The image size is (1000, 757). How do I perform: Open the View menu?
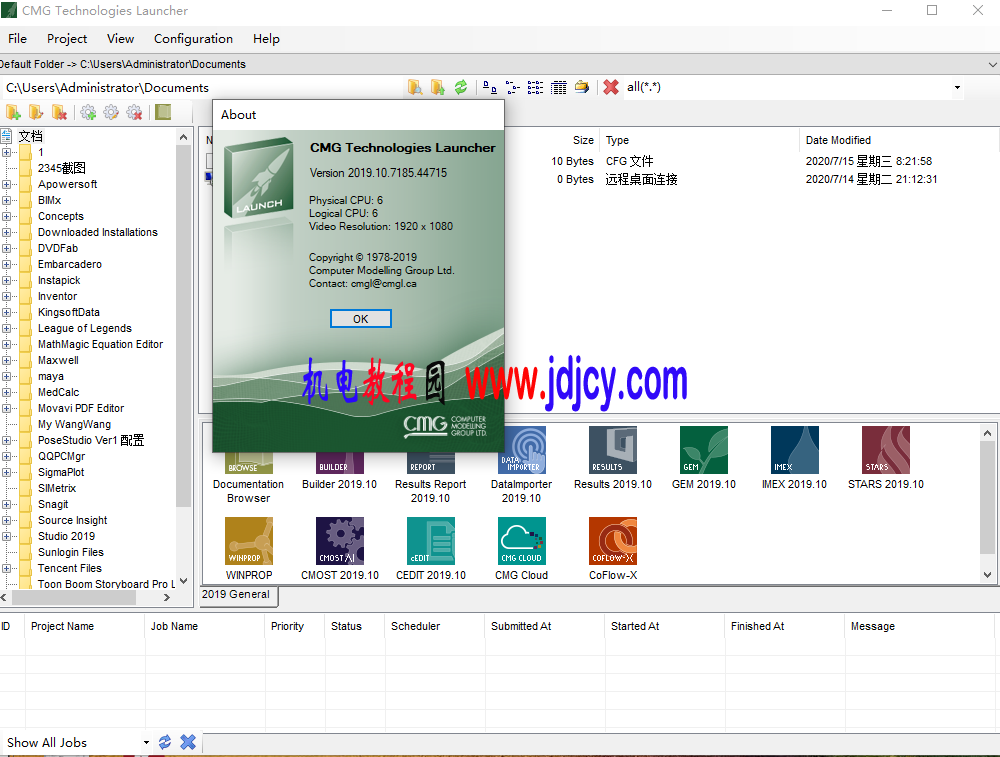click(x=121, y=39)
